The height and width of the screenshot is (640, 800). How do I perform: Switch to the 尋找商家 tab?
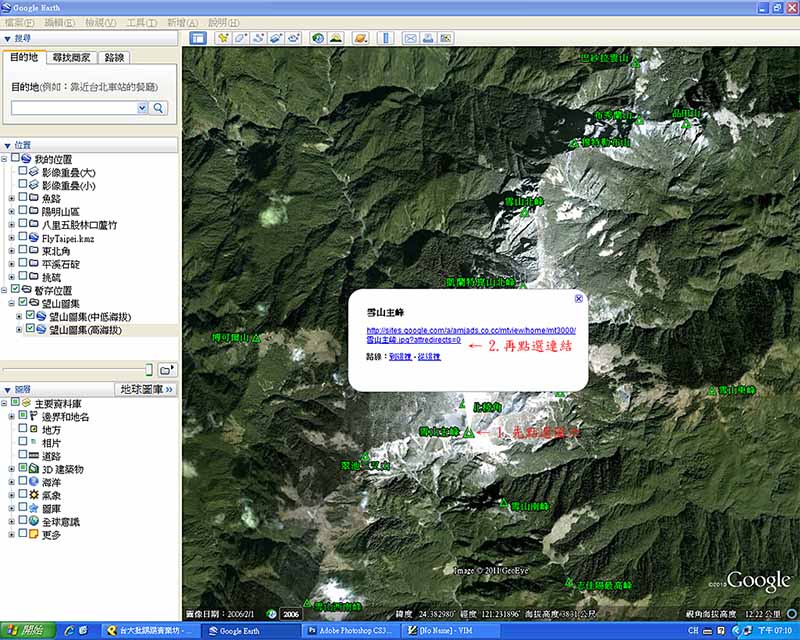[71, 58]
